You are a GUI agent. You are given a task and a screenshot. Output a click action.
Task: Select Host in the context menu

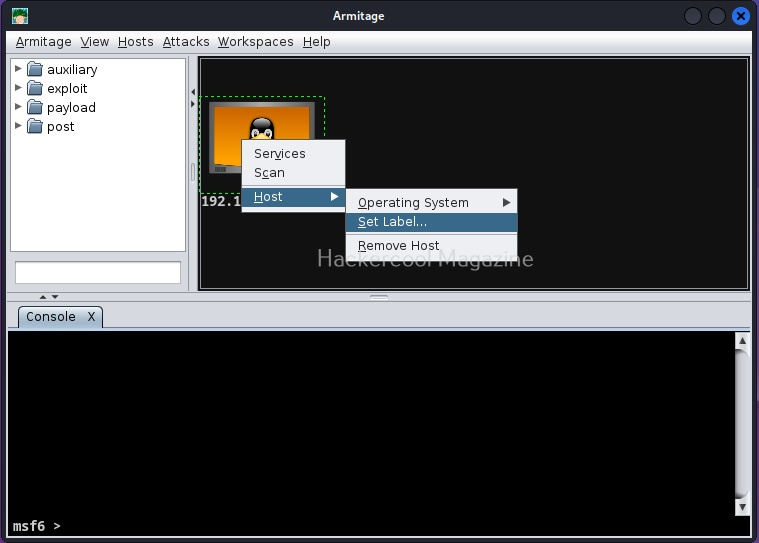tap(293, 197)
